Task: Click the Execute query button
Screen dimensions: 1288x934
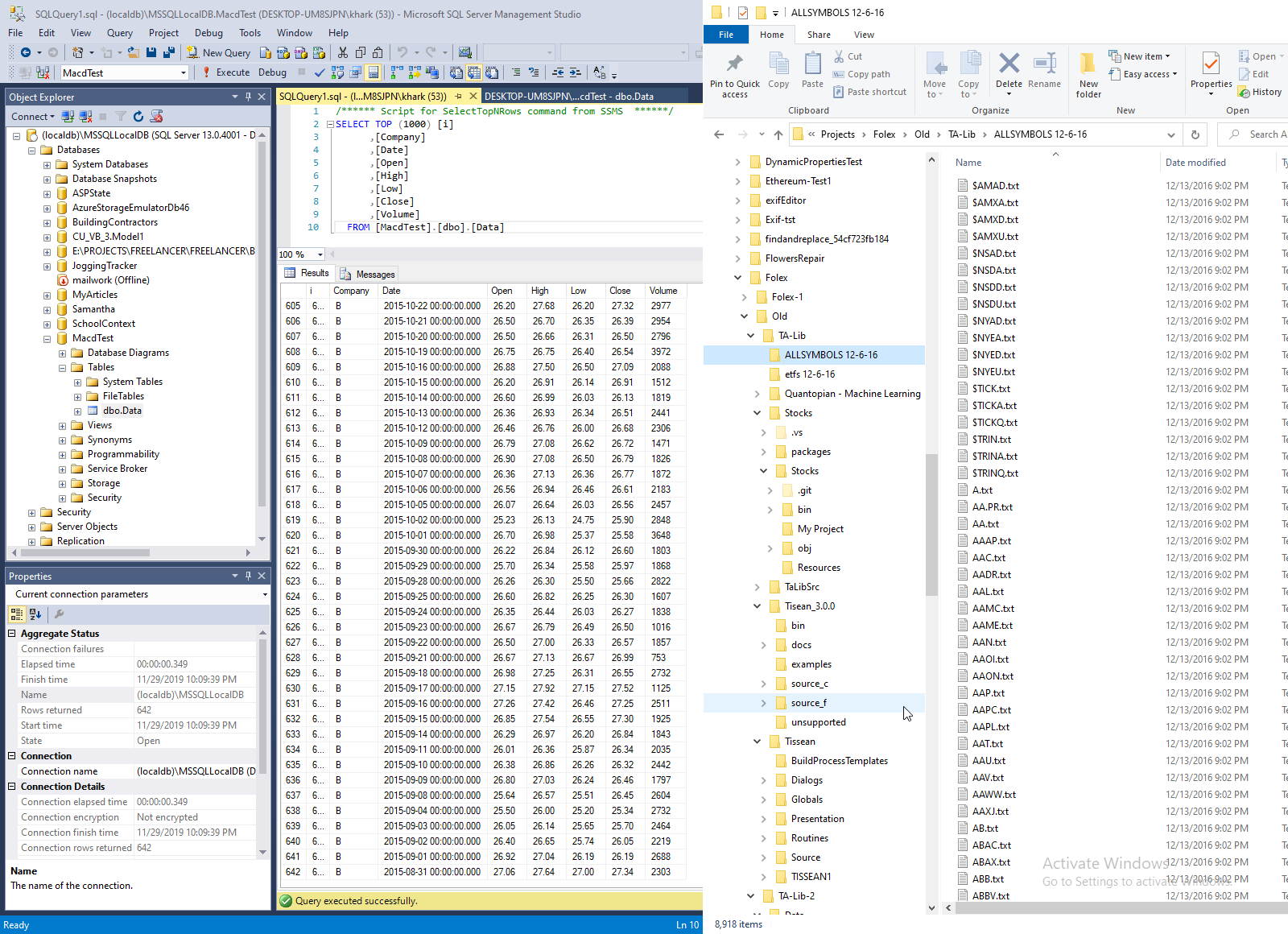Action: click(x=225, y=72)
